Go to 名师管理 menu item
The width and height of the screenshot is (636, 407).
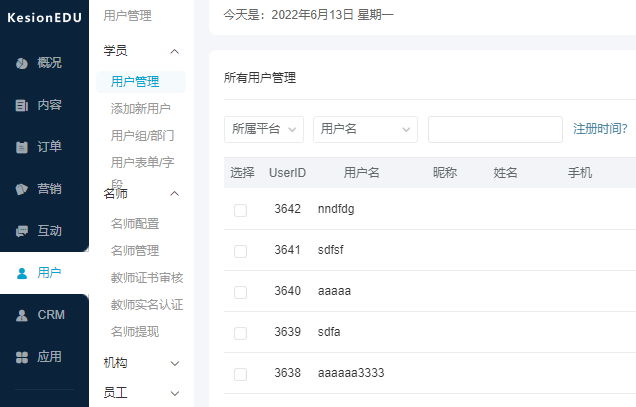click(135, 251)
